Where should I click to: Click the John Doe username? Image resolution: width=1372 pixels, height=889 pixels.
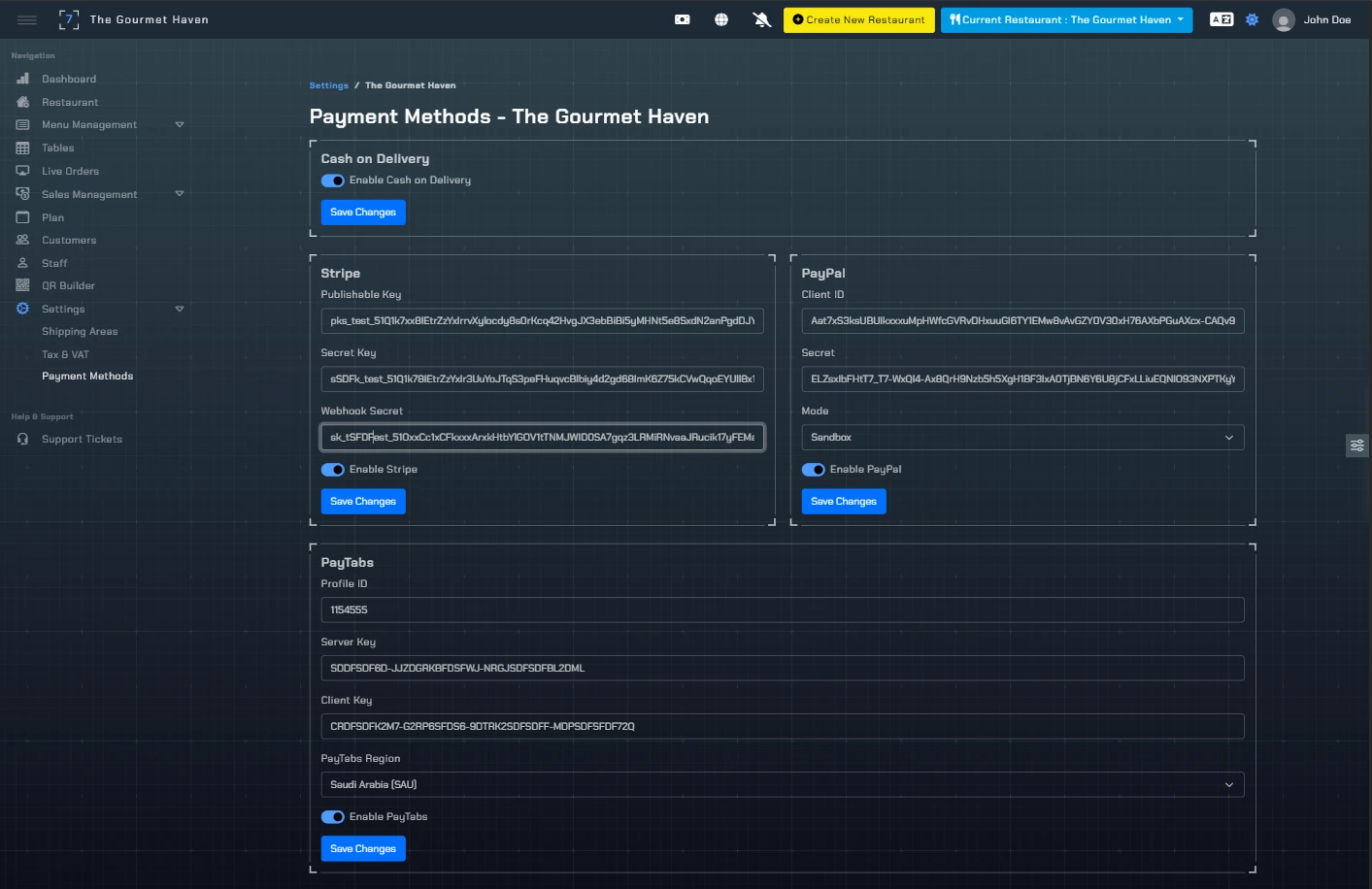pyautogui.click(x=1327, y=19)
